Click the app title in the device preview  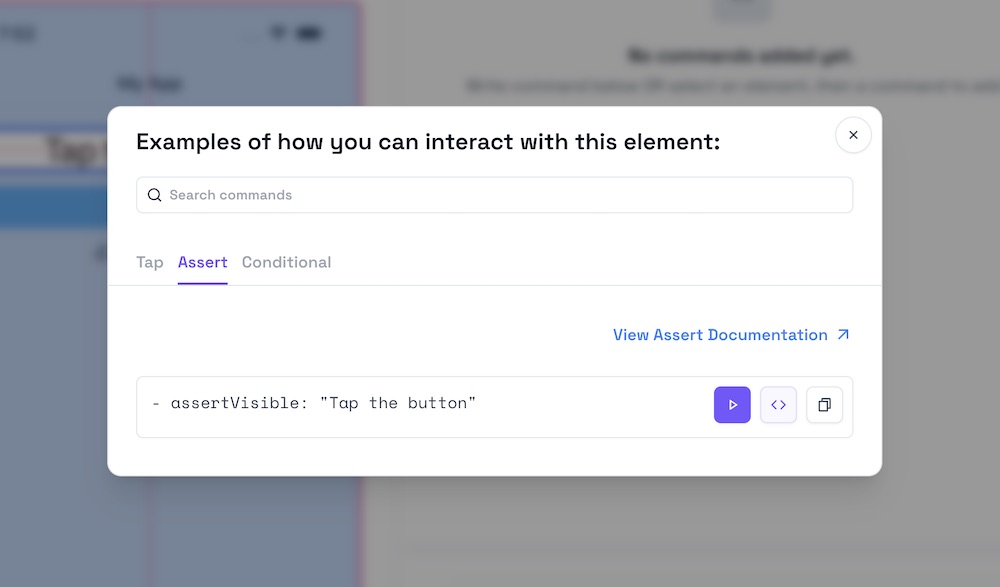[x=148, y=84]
